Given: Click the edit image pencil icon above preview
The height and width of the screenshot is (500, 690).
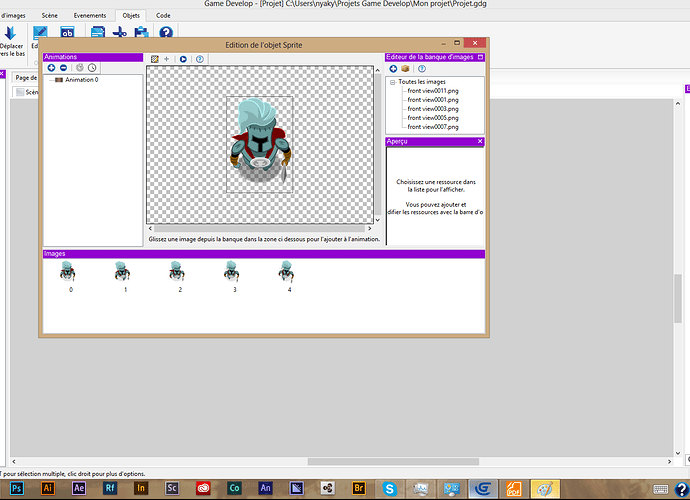Looking at the screenshot, I should [155, 59].
